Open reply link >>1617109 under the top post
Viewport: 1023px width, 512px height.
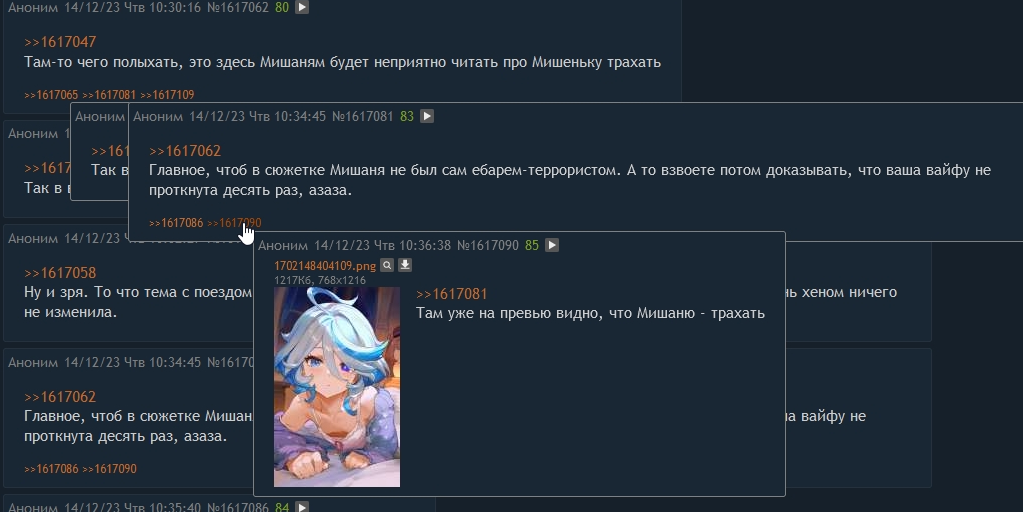click(167, 95)
